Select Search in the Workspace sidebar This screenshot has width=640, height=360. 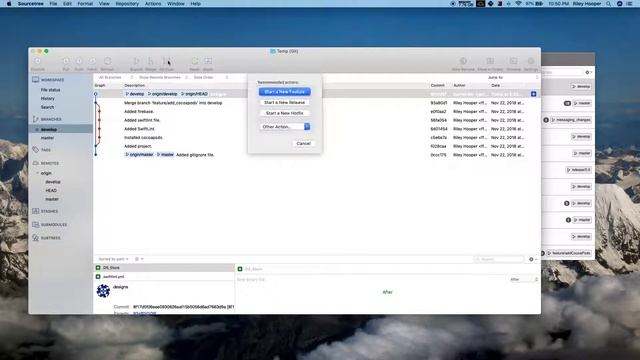pyautogui.click(x=47, y=107)
